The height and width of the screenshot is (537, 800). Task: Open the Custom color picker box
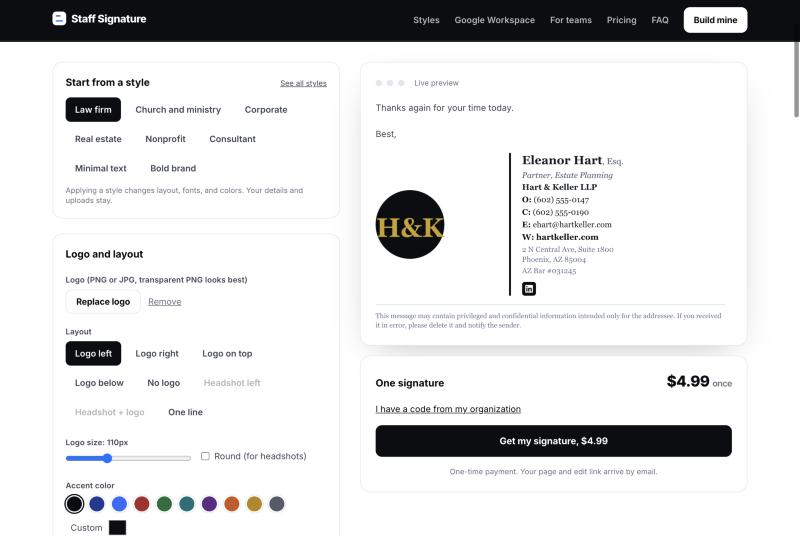click(117, 527)
